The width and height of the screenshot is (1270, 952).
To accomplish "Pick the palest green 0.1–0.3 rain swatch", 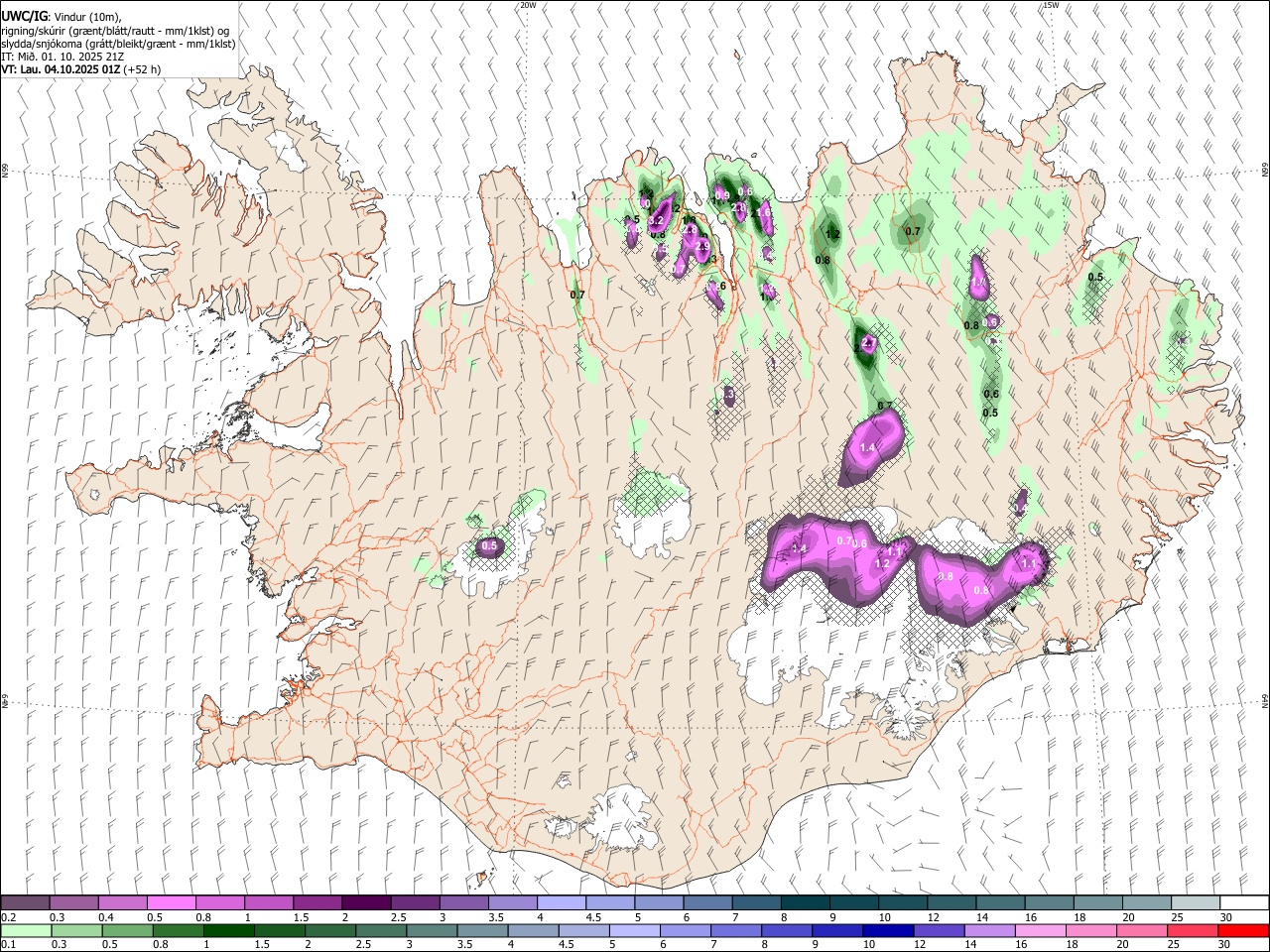I will (26, 930).
